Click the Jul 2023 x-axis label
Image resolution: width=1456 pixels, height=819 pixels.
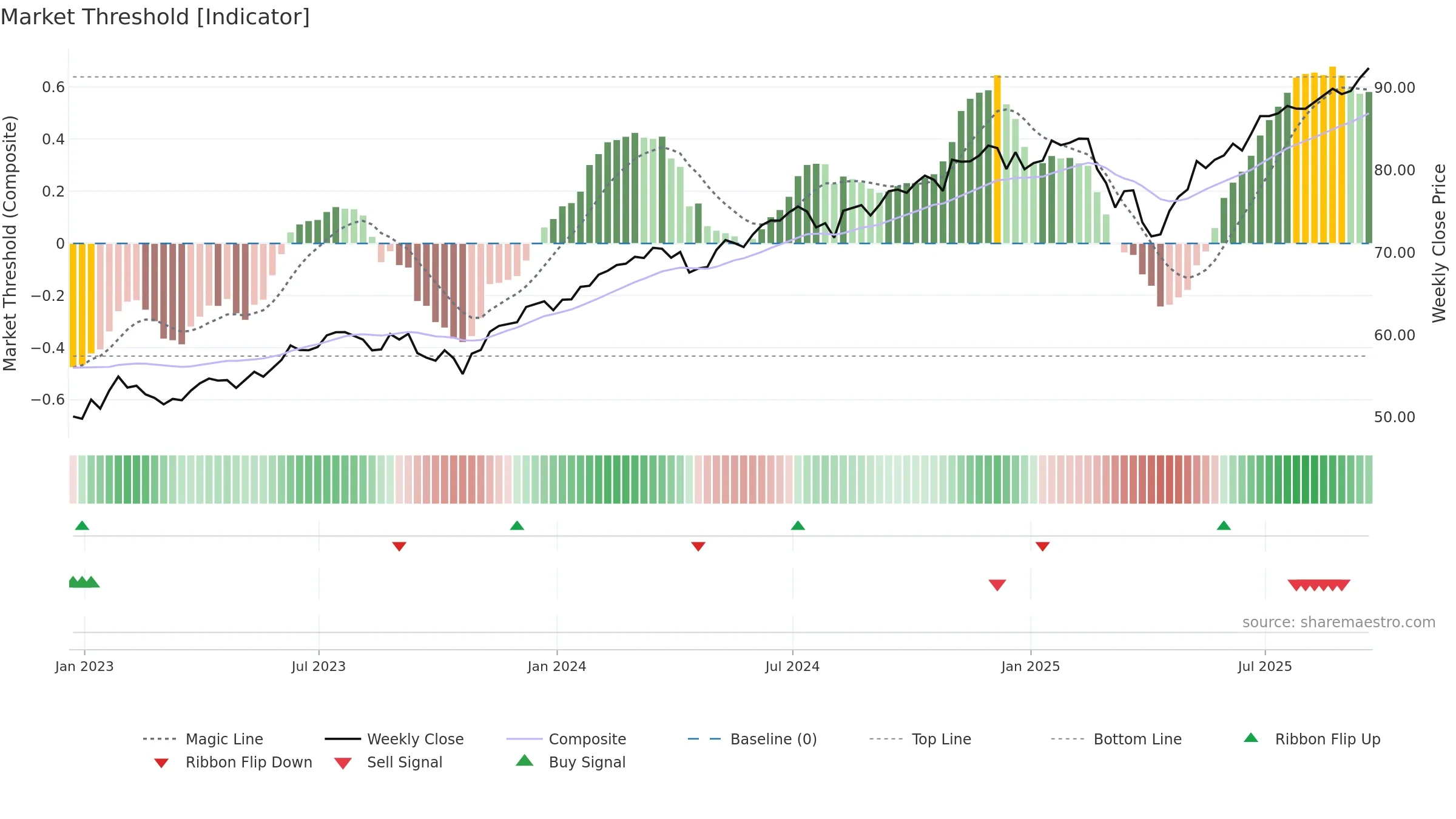318,666
